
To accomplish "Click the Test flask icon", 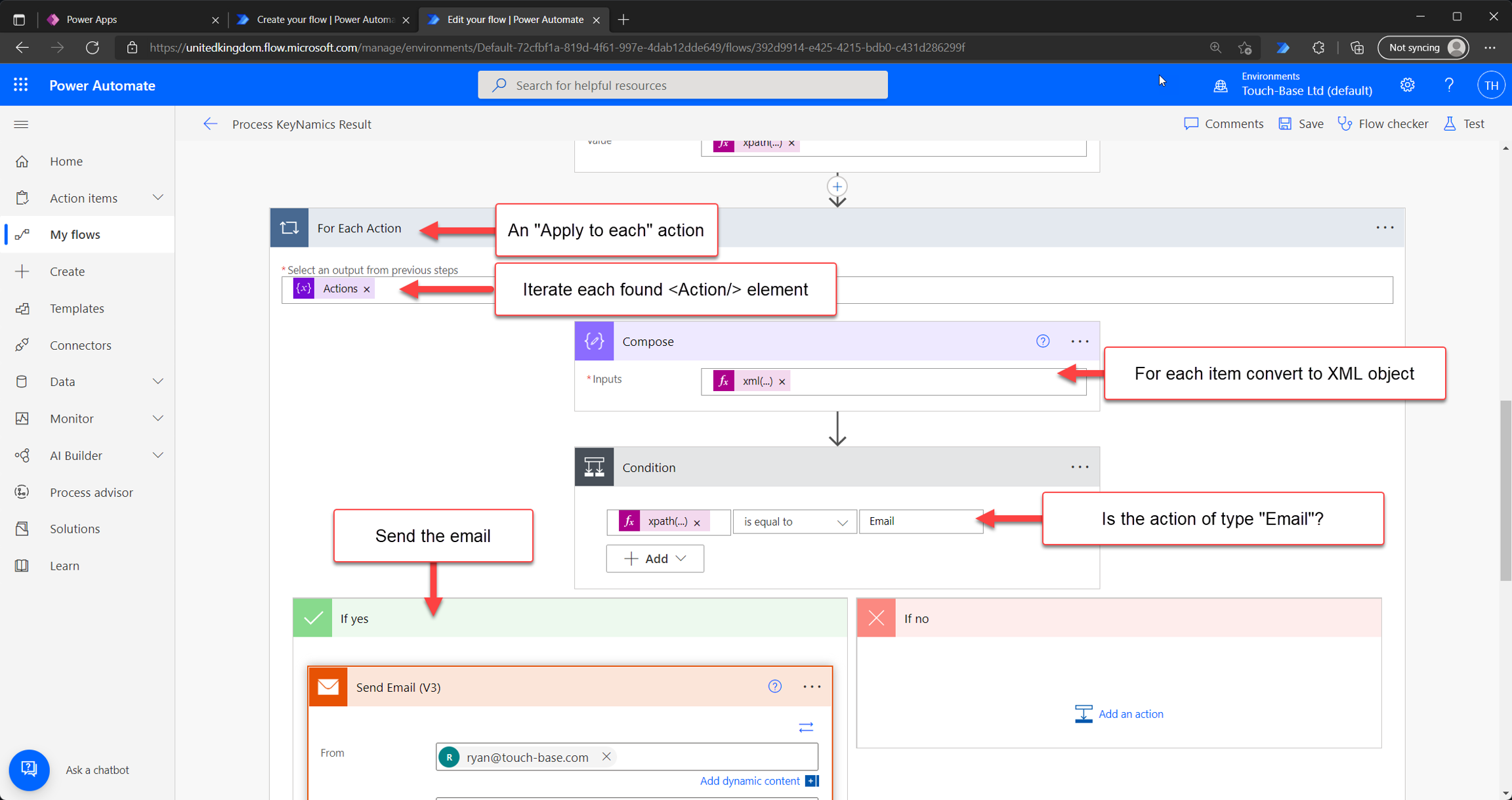I will (x=1450, y=124).
